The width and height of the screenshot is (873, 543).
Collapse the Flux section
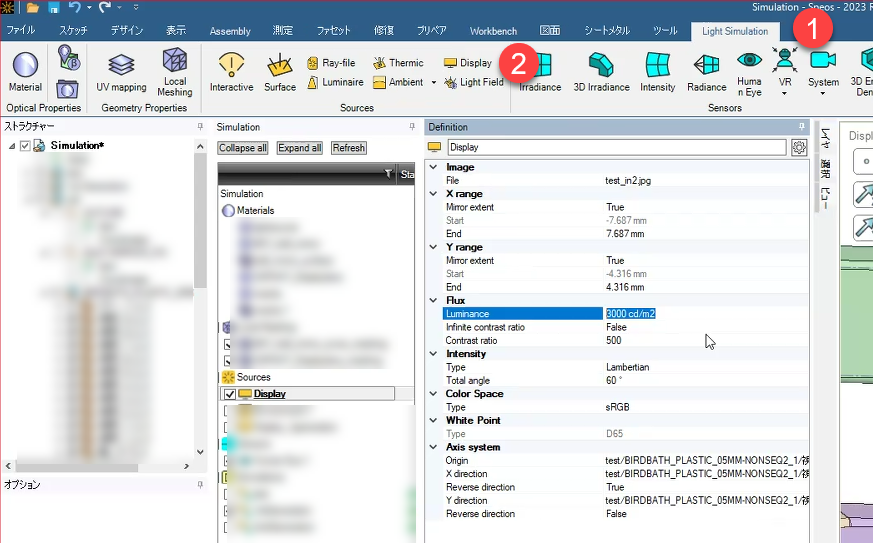[x=433, y=301]
